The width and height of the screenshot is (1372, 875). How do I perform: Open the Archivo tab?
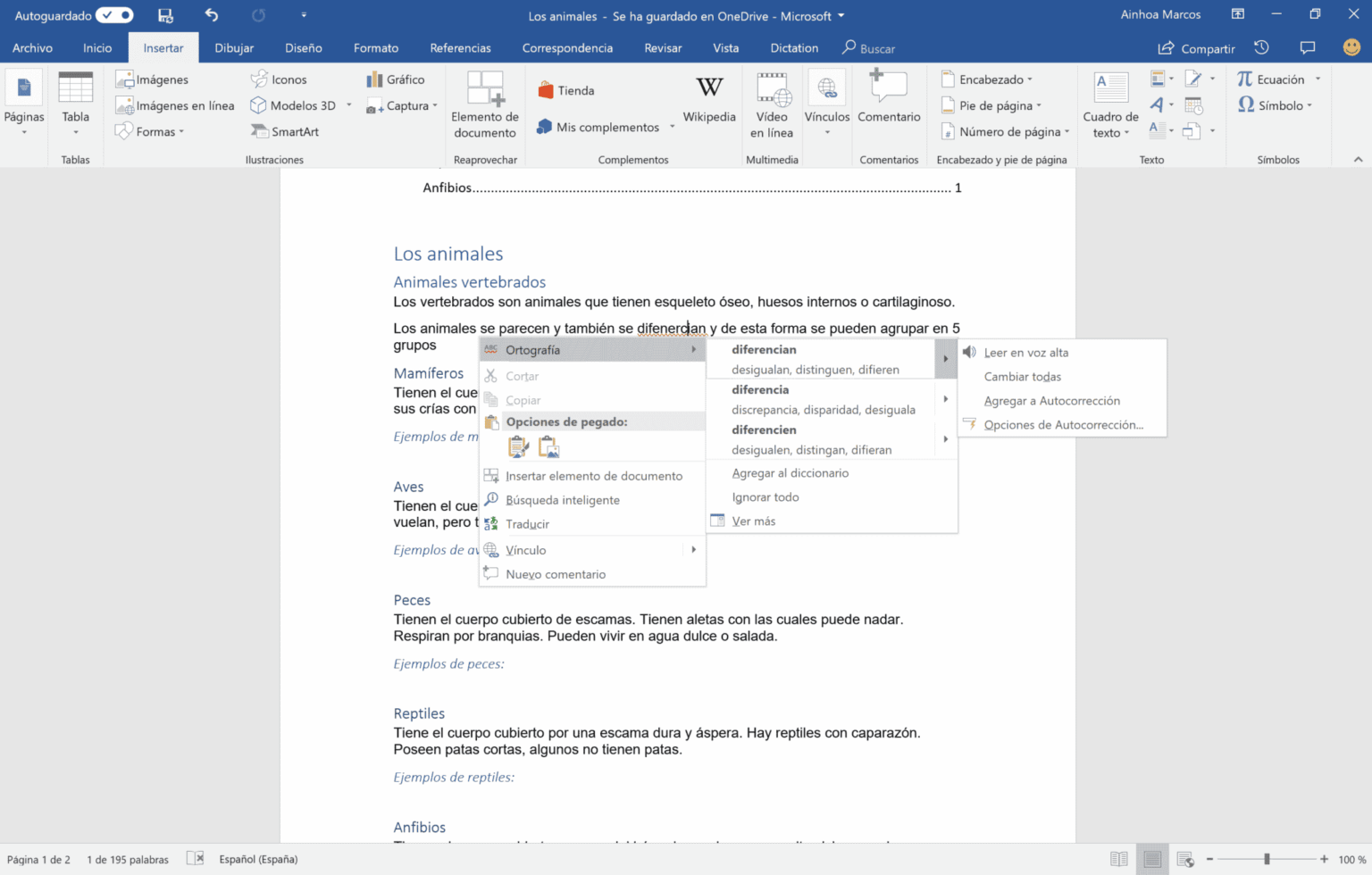(x=32, y=48)
